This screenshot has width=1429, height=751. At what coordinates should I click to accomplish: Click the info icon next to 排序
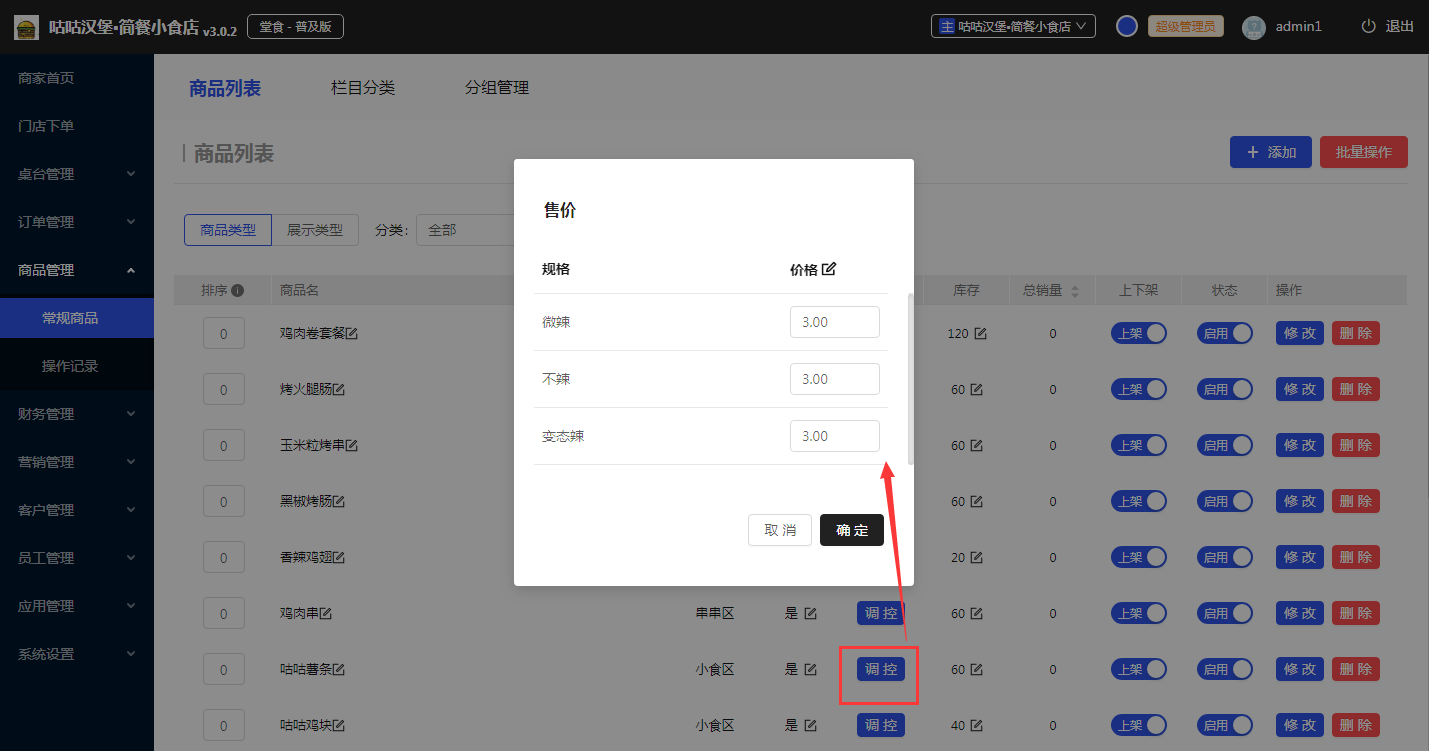(238, 290)
